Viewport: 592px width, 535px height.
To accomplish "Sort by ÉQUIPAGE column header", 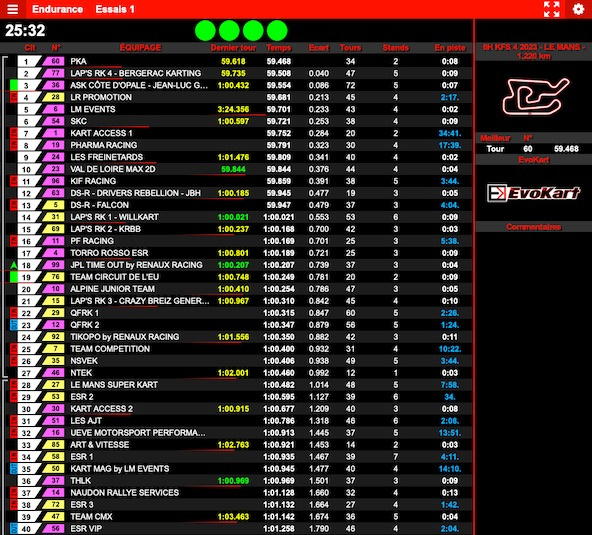I will pos(140,48).
